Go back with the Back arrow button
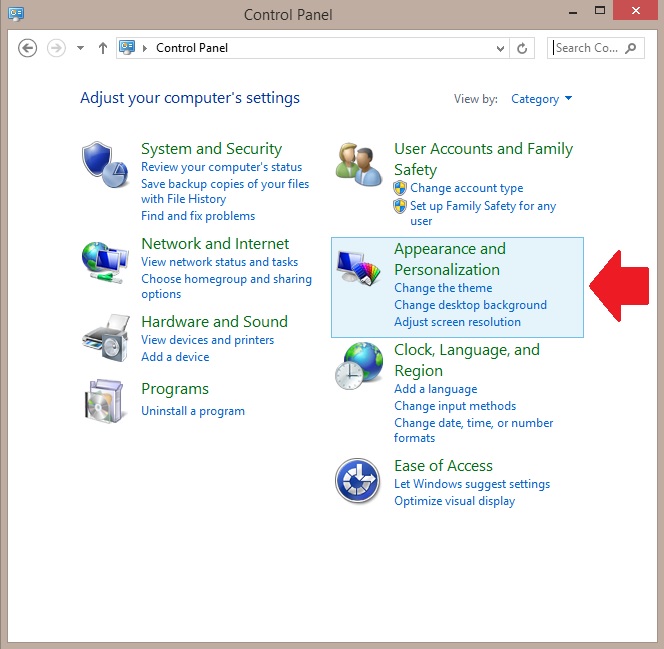The width and height of the screenshot is (664, 649). [x=28, y=48]
